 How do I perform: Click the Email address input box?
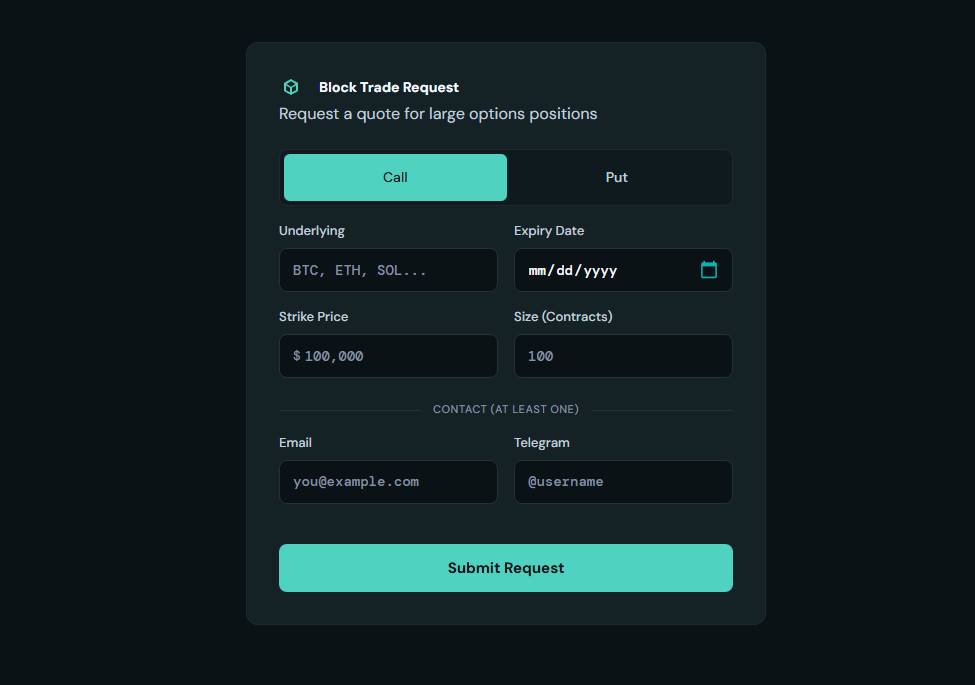point(388,482)
